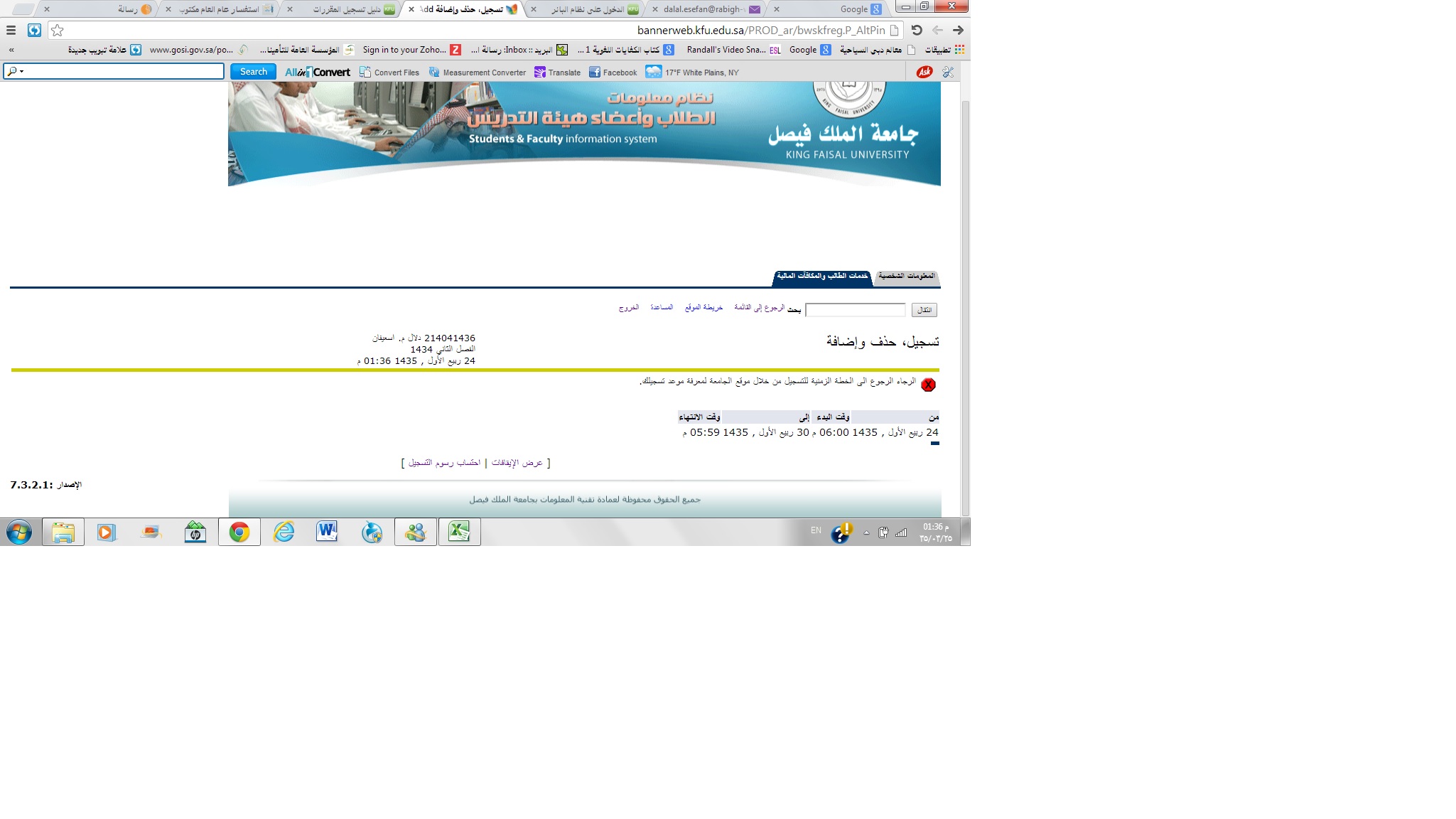
Task: Open Microsoft Word from the taskbar
Action: pos(327,532)
